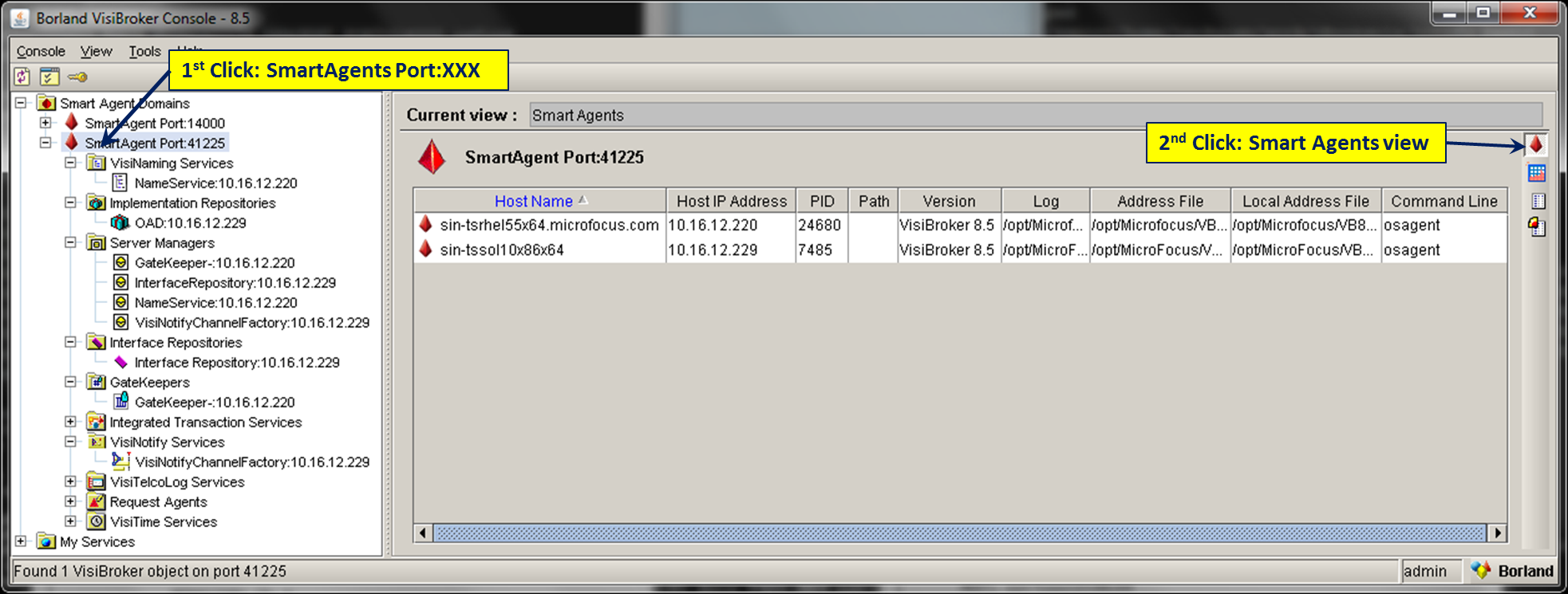Click the table's horizontal scrollbar right arrow
This screenshot has width=1568, height=594.
(1497, 533)
